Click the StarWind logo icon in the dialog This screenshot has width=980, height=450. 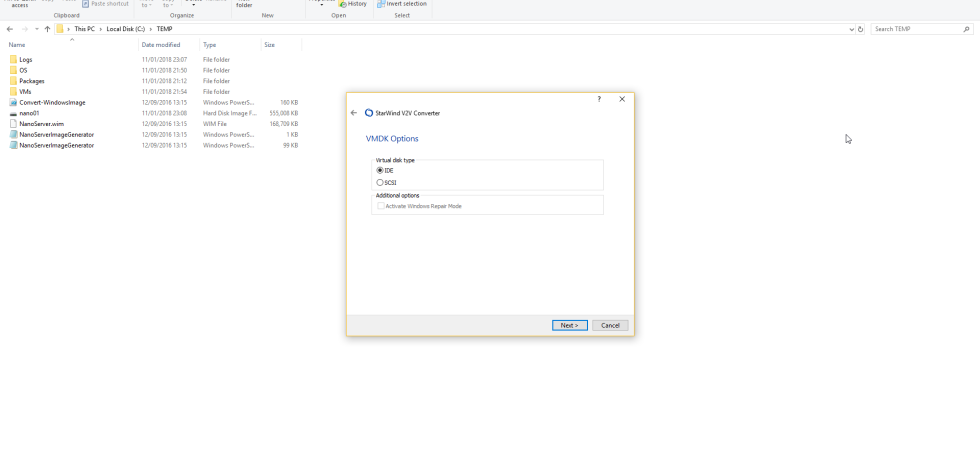(x=369, y=113)
